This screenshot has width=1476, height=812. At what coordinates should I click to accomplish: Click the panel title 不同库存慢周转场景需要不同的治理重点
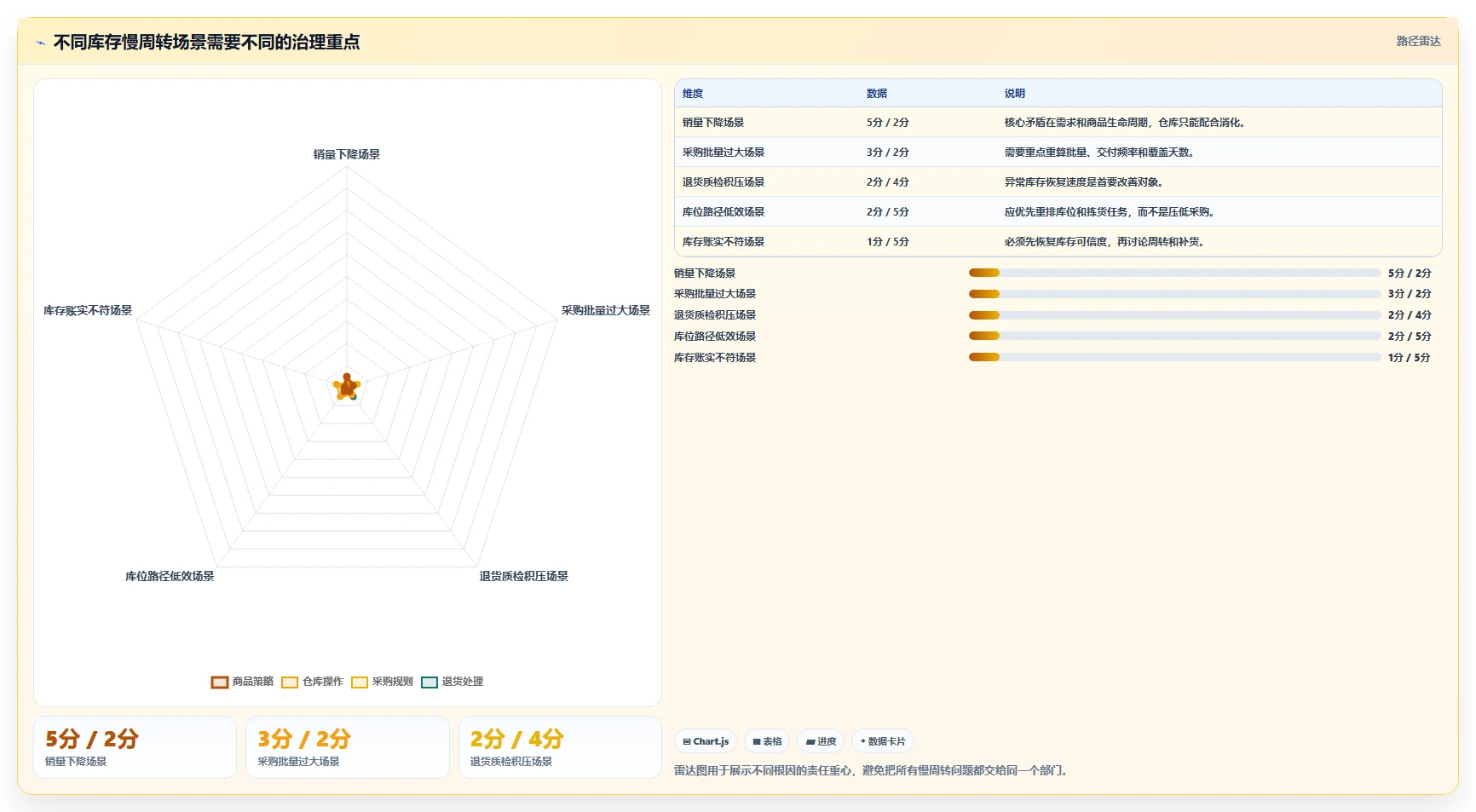point(206,43)
